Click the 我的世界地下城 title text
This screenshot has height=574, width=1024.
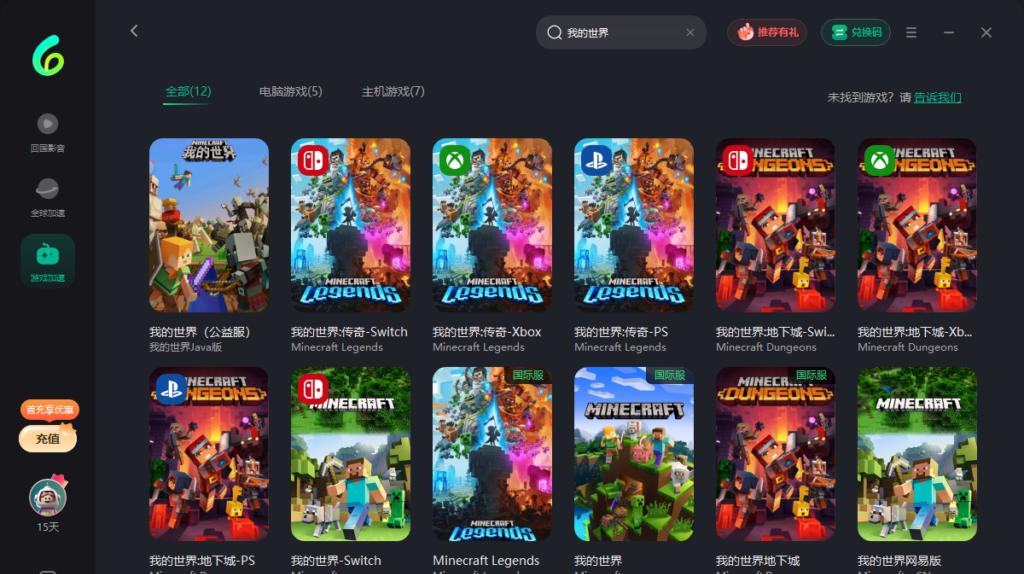pos(758,560)
